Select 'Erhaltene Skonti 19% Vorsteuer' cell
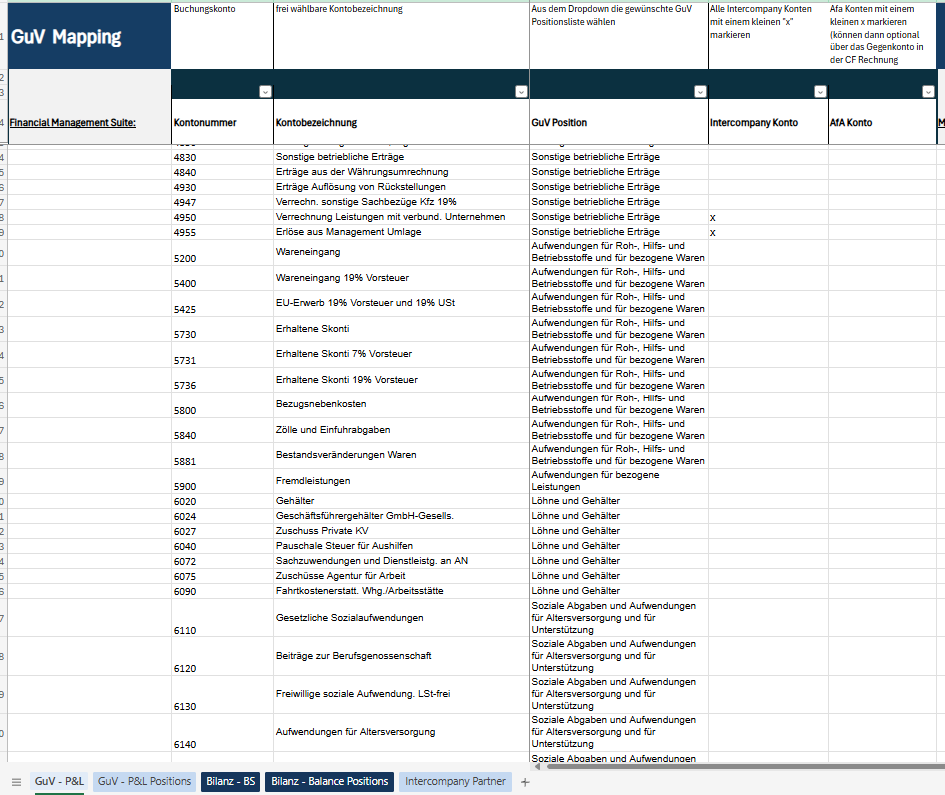The width and height of the screenshot is (945, 795). 401,380
